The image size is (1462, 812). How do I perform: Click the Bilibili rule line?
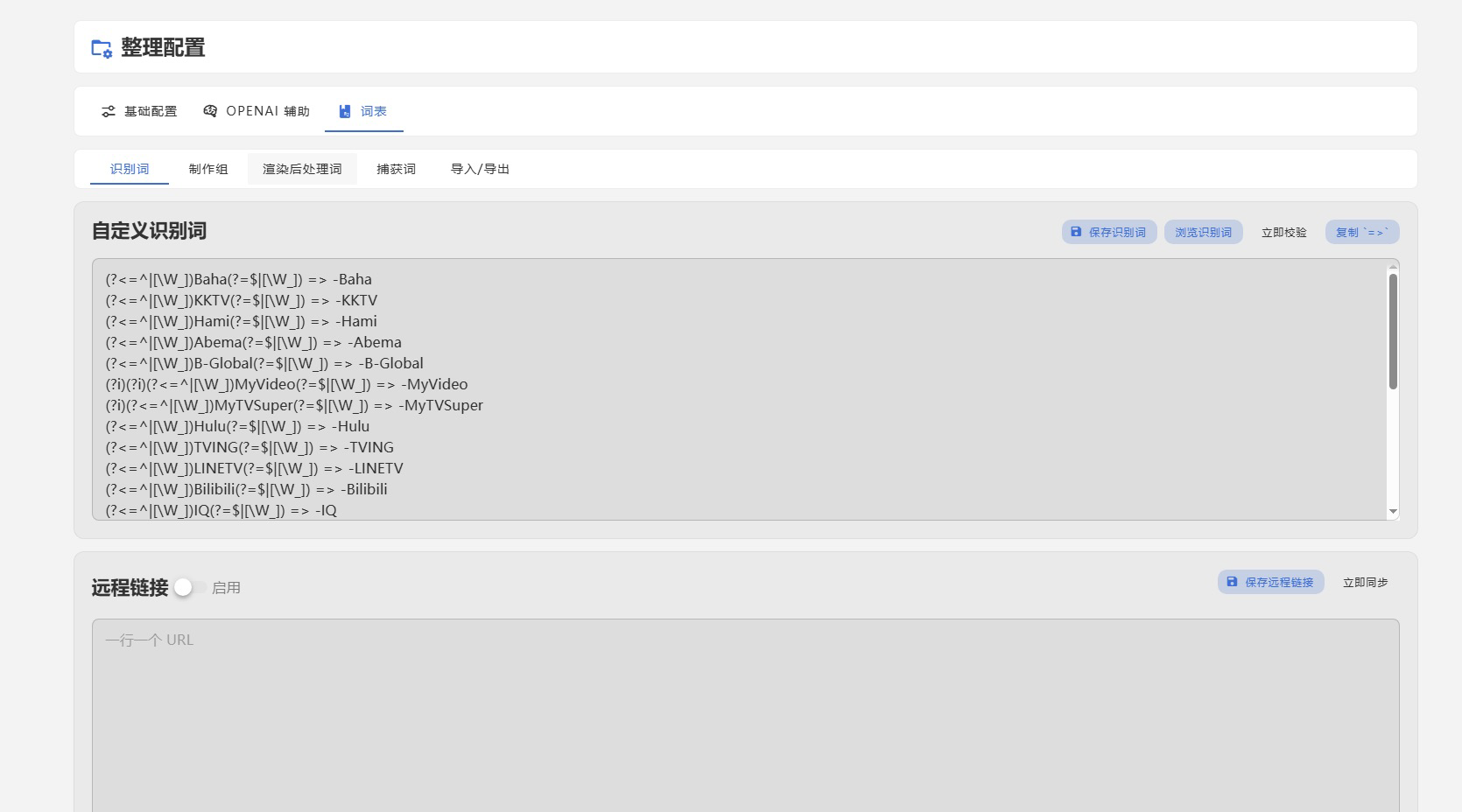pyautogui.click(x=247, y=489)
